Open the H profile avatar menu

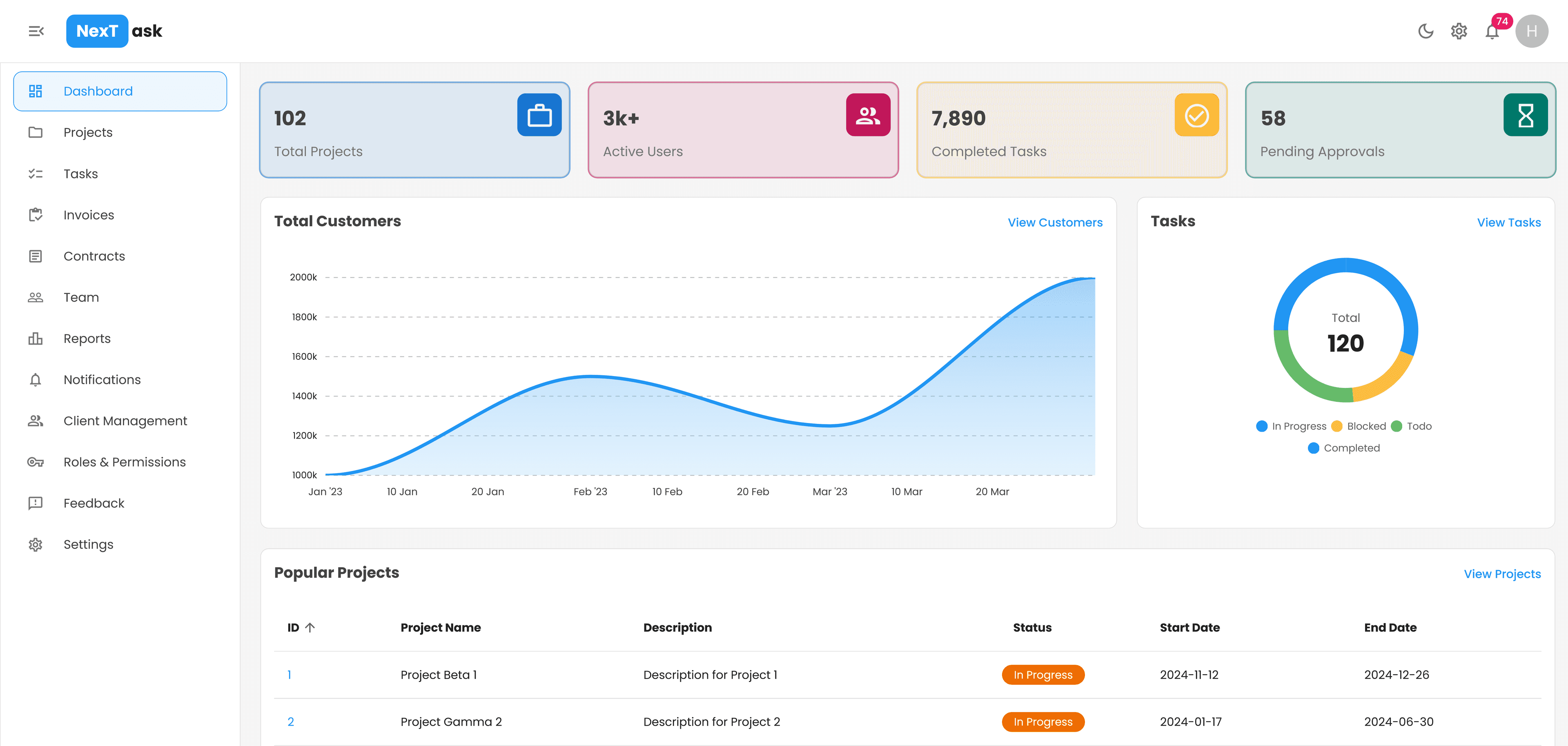pyautogui.click(x=1532, y=31)
